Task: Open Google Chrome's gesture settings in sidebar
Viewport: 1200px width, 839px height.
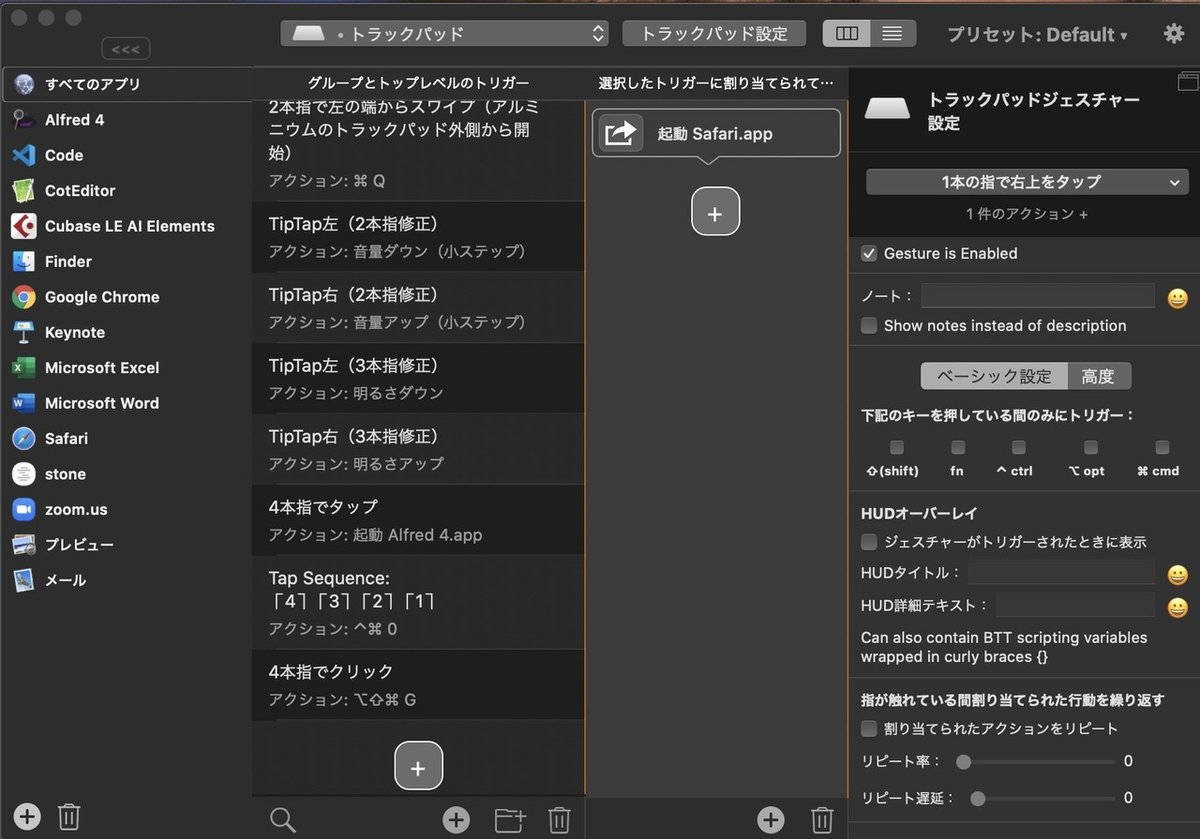Action: [103, 297]
